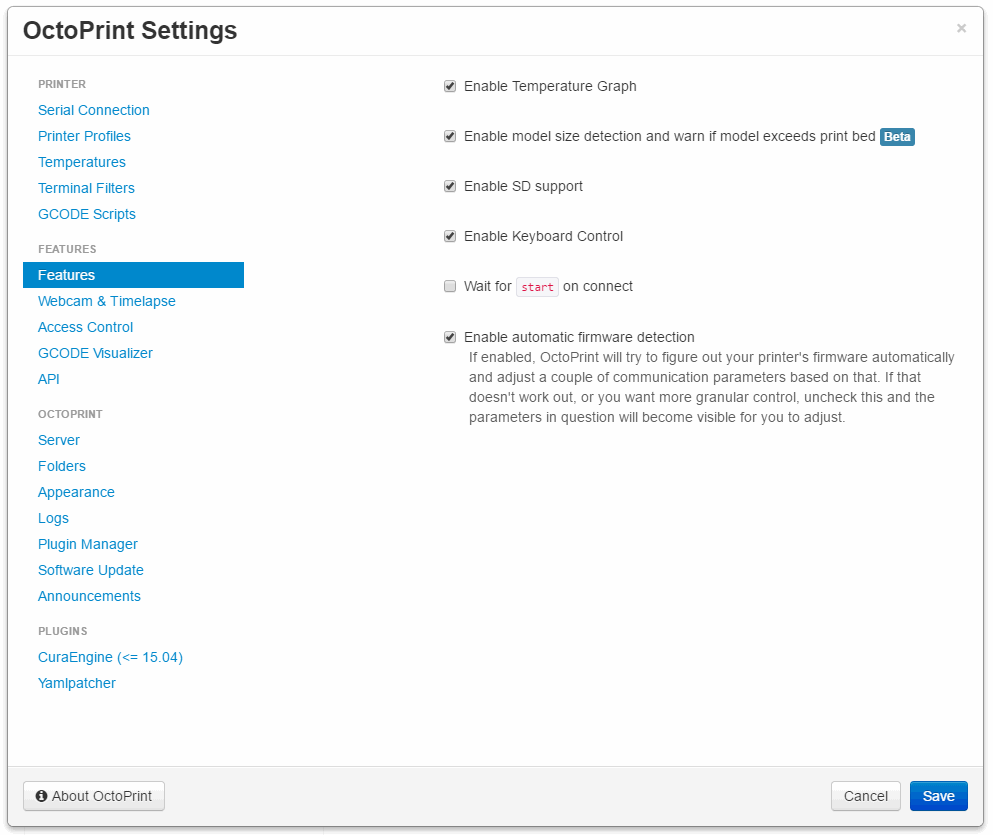Switch to Plugin Manager

[x=87, y=544]
